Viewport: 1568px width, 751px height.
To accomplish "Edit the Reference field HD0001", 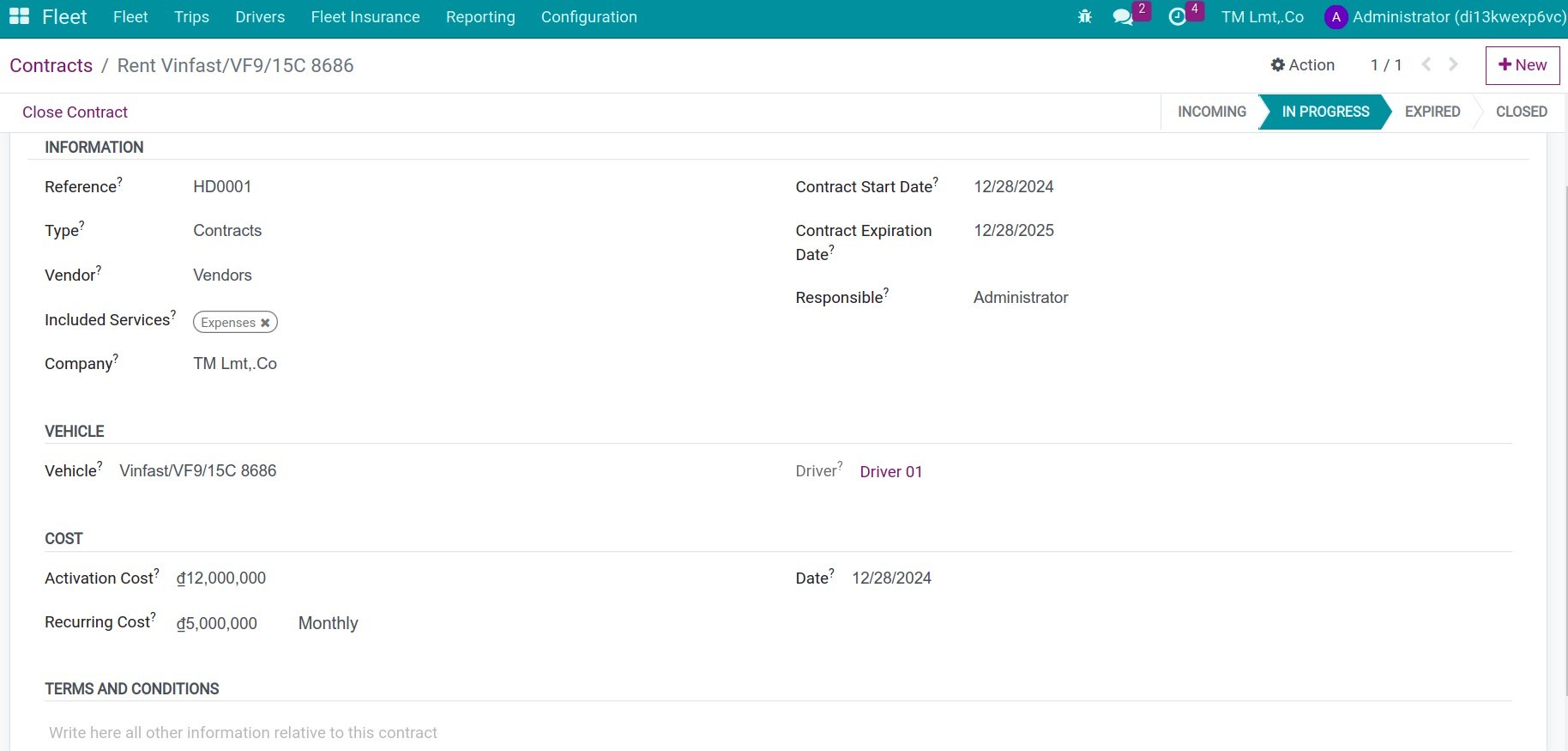I will click(222, 186).
